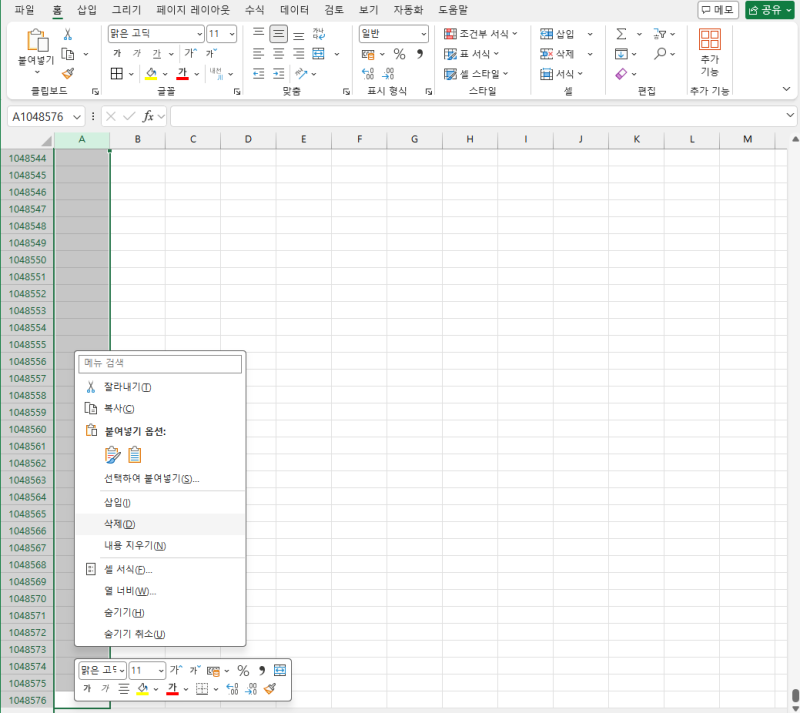Screen dimensions: 800x713
Task: Click the comma style icon in the ribbon
Action: tap(419, 54)
